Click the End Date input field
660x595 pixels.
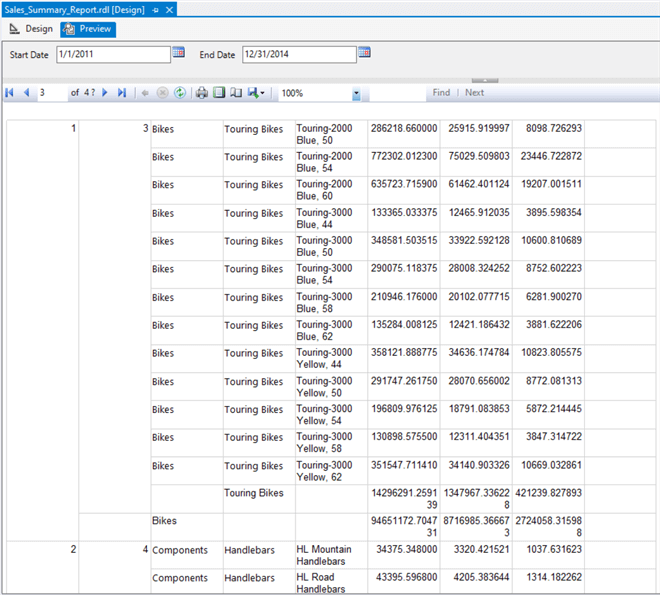(299, 55)
